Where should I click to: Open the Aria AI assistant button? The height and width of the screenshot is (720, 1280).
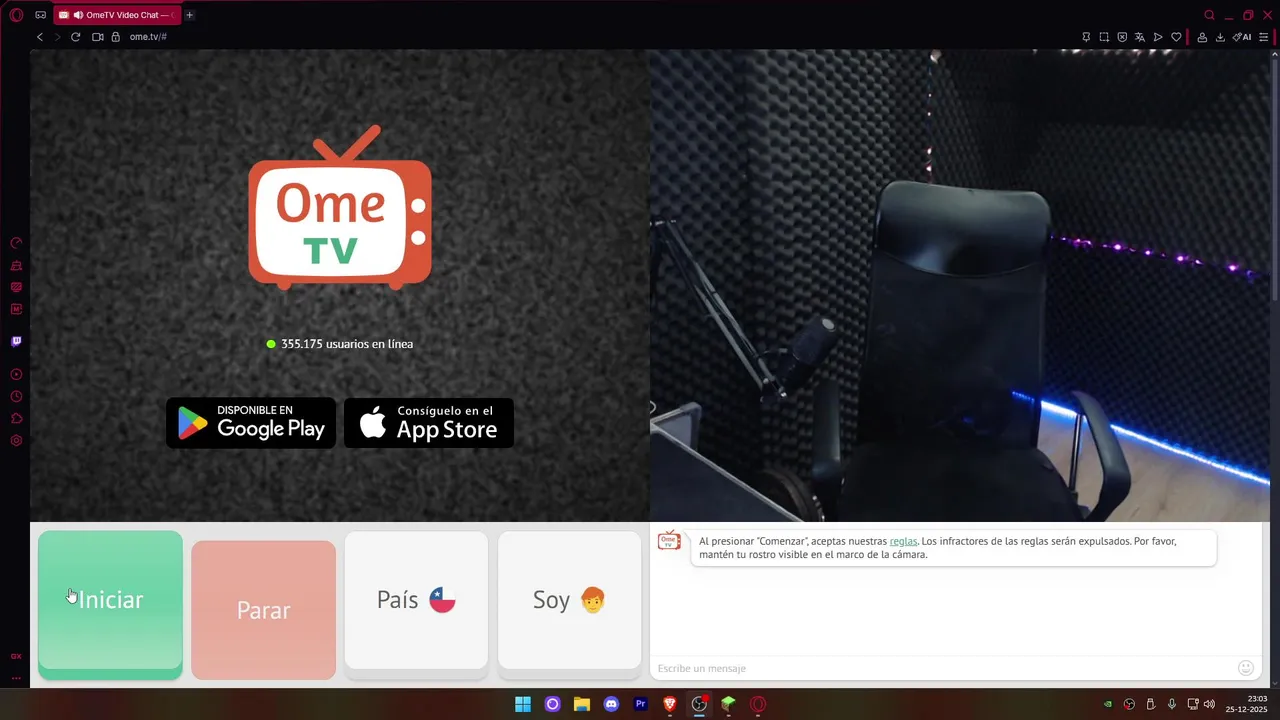(1242, 37)
